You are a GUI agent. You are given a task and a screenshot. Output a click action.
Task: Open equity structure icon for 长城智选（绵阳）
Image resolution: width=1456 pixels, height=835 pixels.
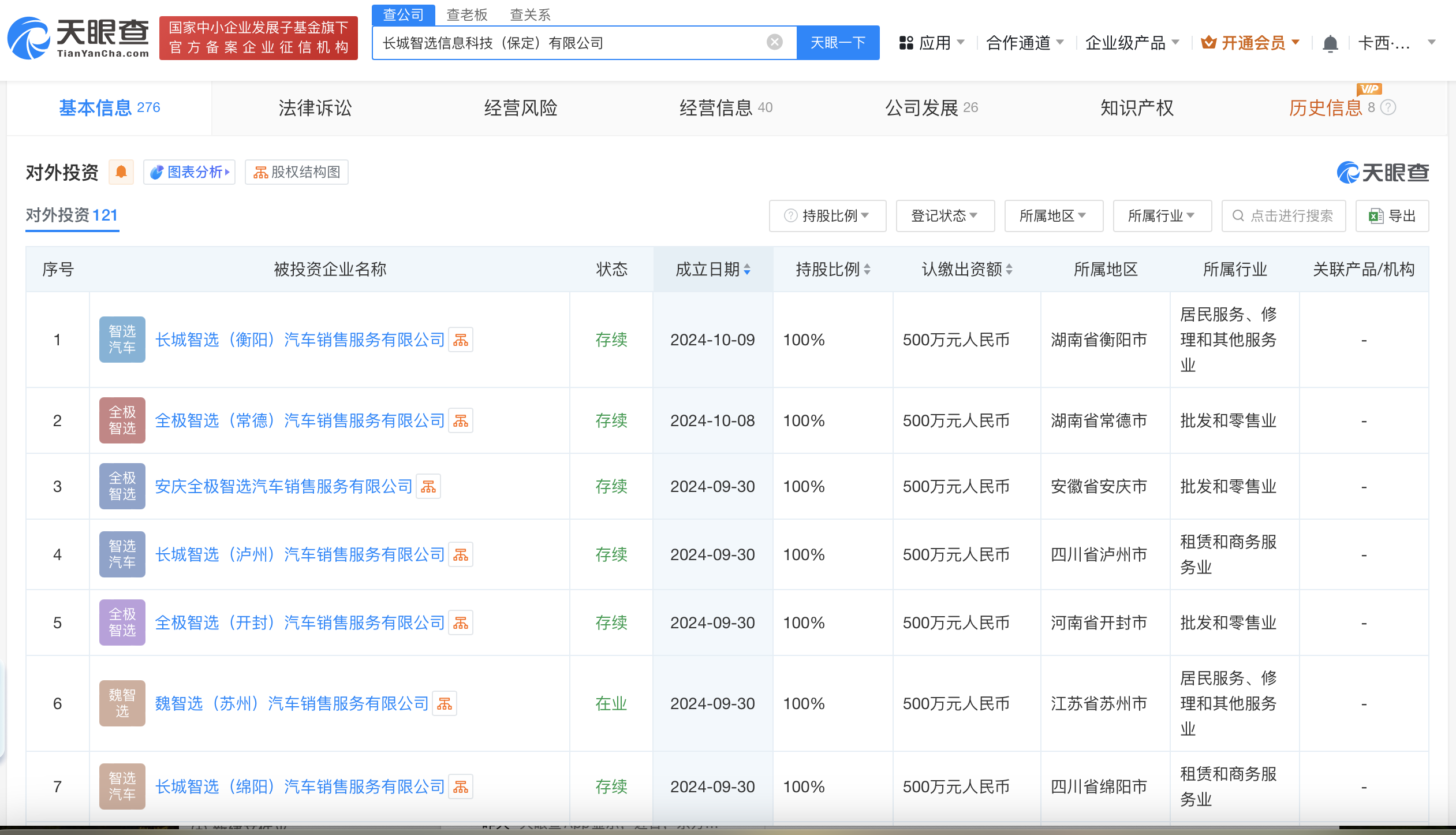point(461,786)
